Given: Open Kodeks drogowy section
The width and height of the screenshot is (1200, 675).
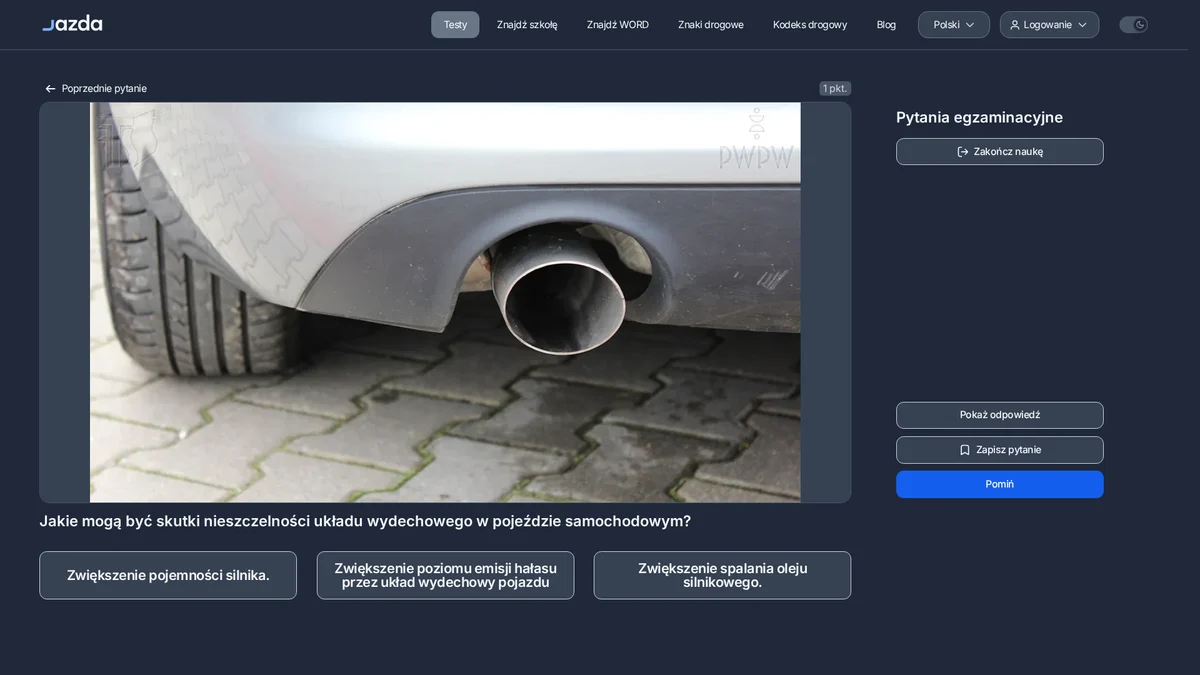Looking at the screenshot, I should (x=810, y=25).
